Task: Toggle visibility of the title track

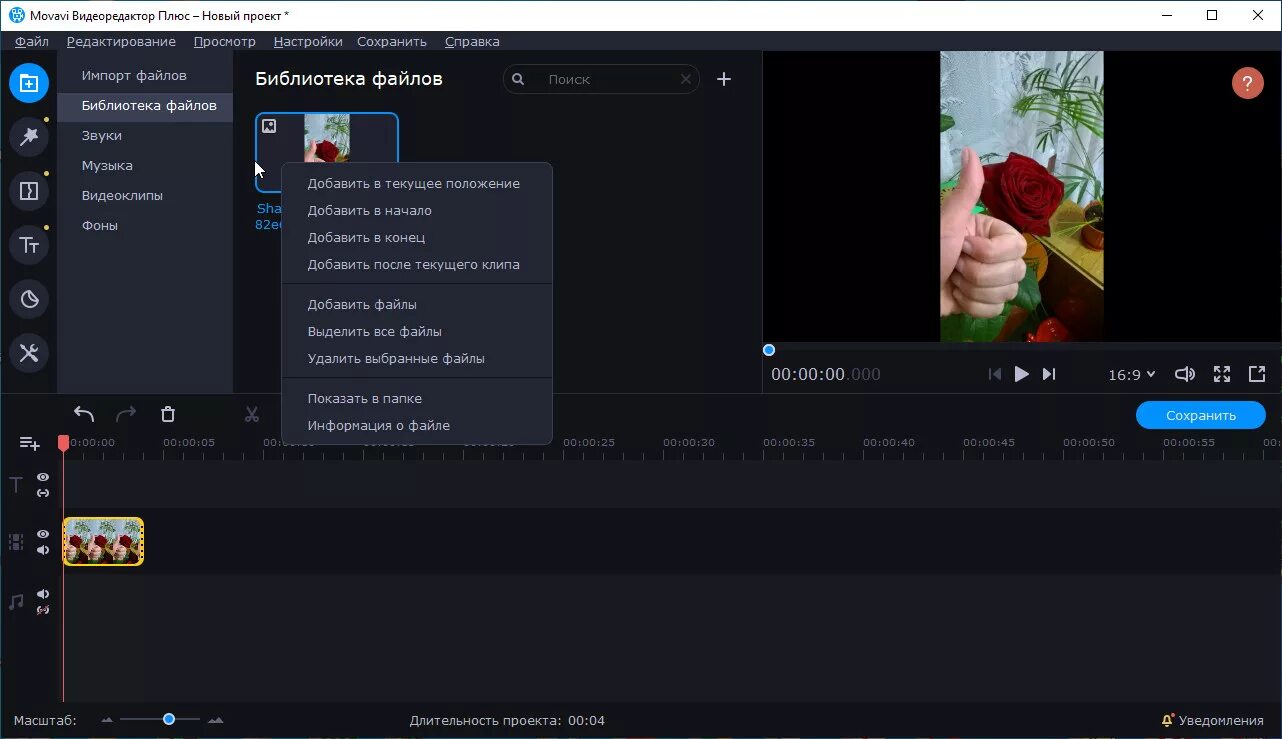Action: pos(43,477)
